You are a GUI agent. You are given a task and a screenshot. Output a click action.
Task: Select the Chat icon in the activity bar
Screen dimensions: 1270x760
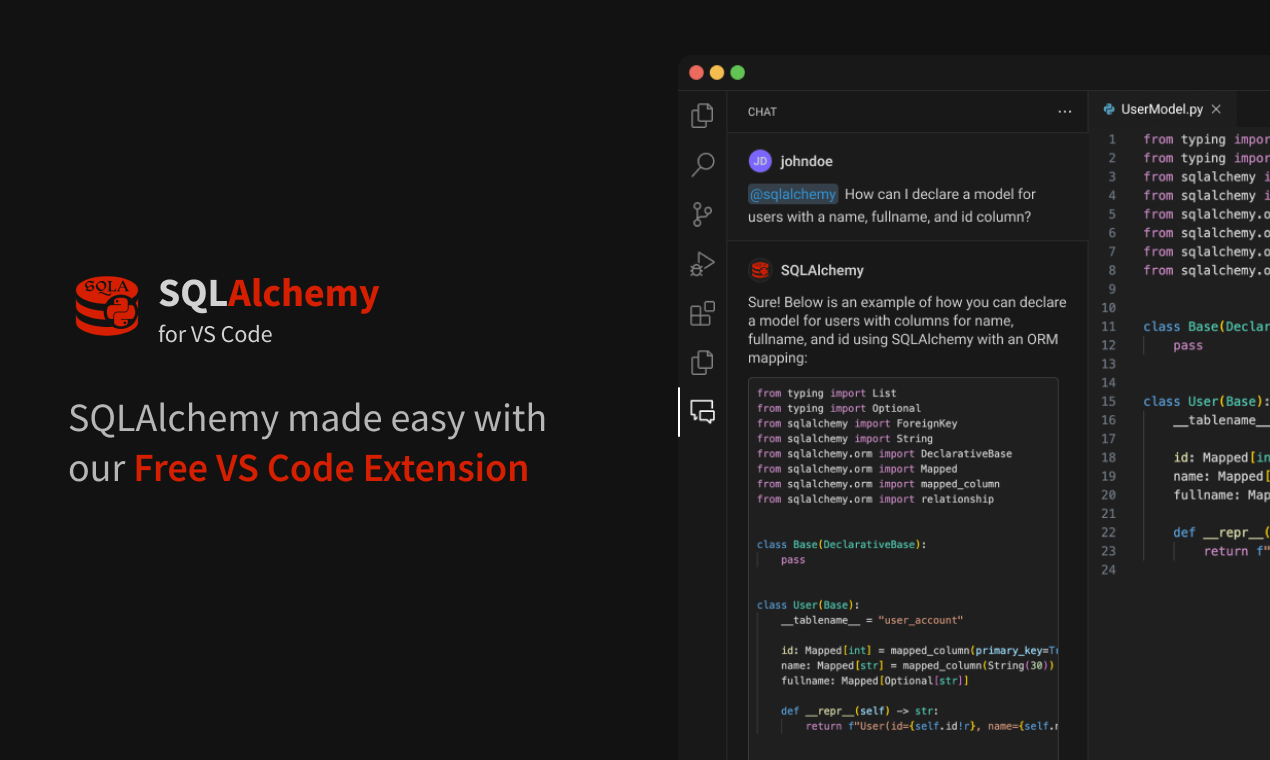click(703, 412)
